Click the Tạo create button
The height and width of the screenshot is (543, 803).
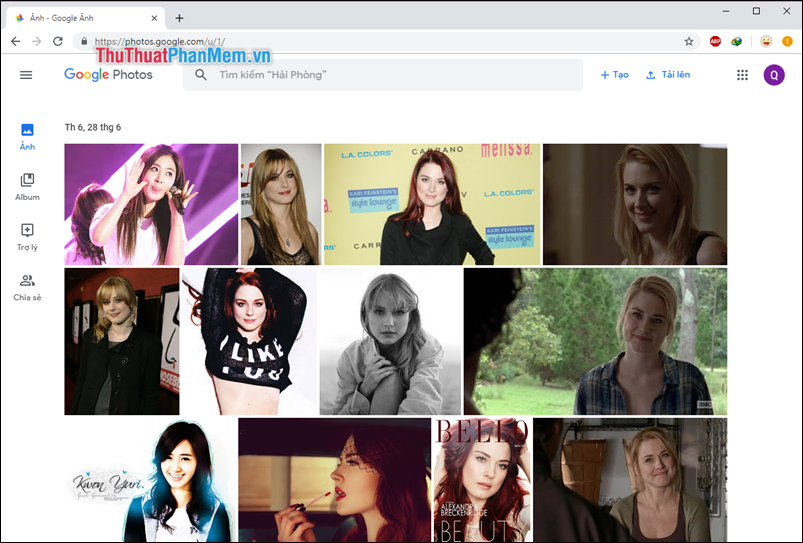tap(614, 75)
